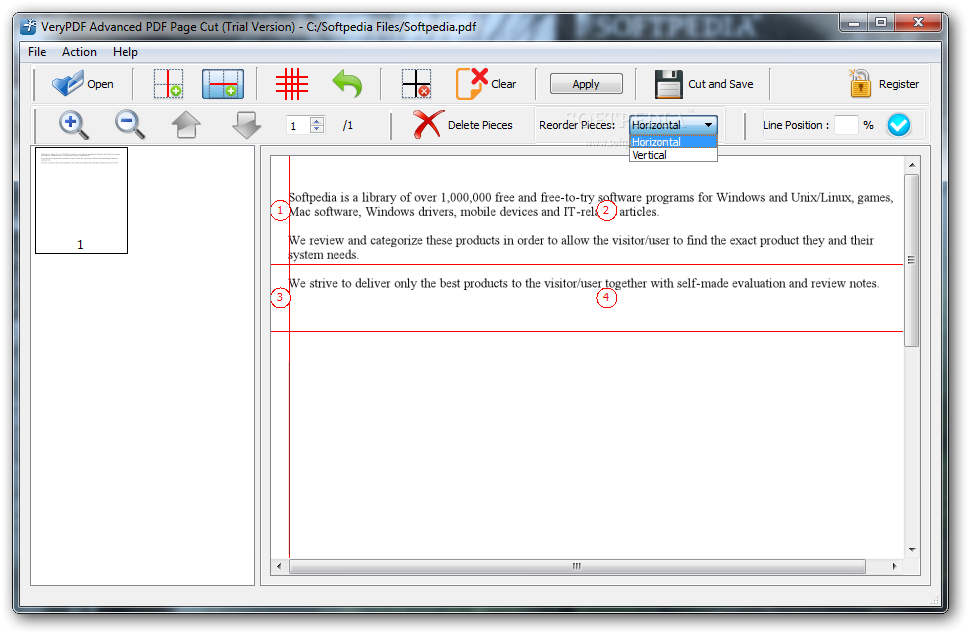Choose Horizontal in the dropdown list
The image size is (969, 634).
point(673,142)
